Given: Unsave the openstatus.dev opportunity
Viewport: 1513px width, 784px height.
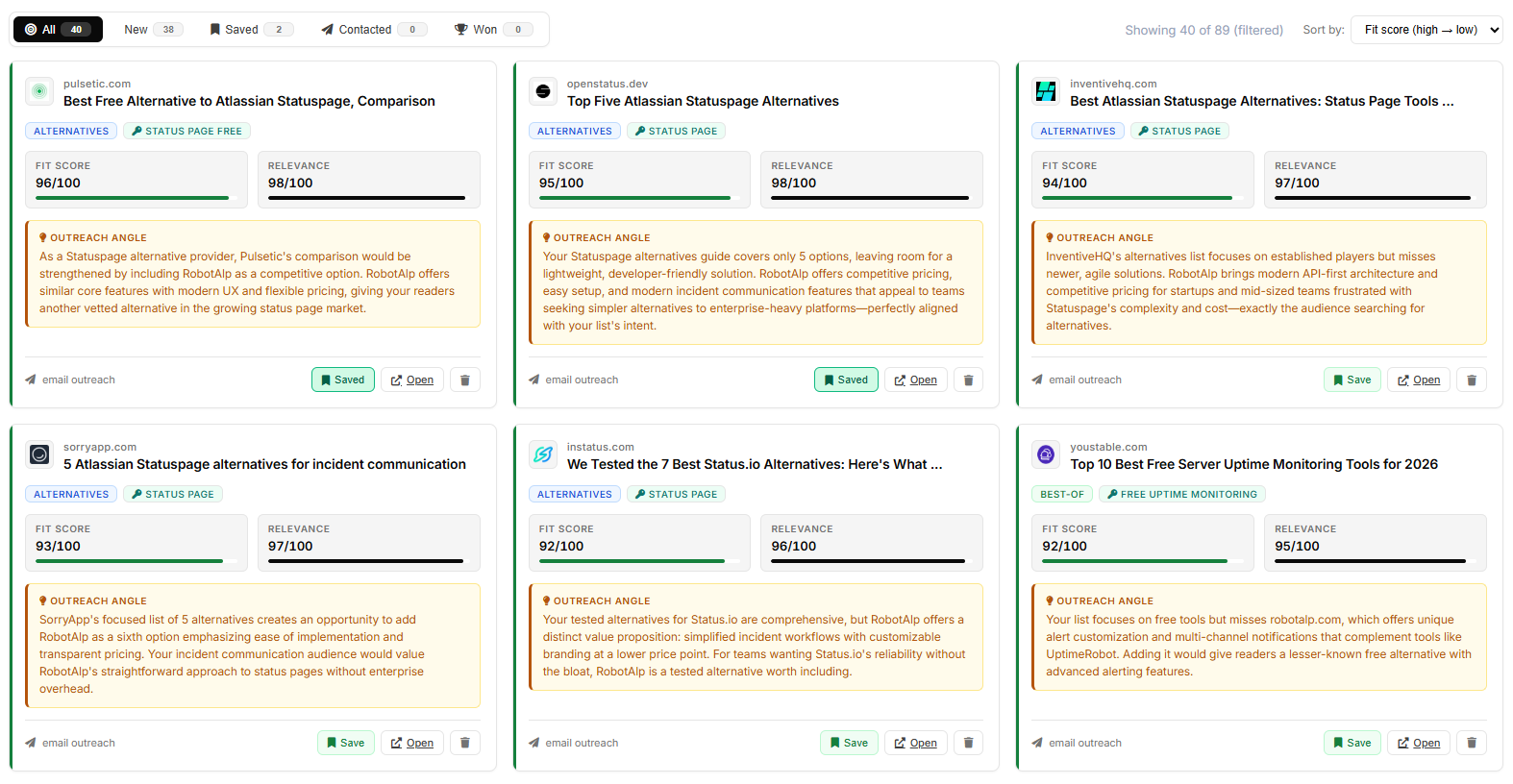Looking at the screenshot, I should 846,380.
